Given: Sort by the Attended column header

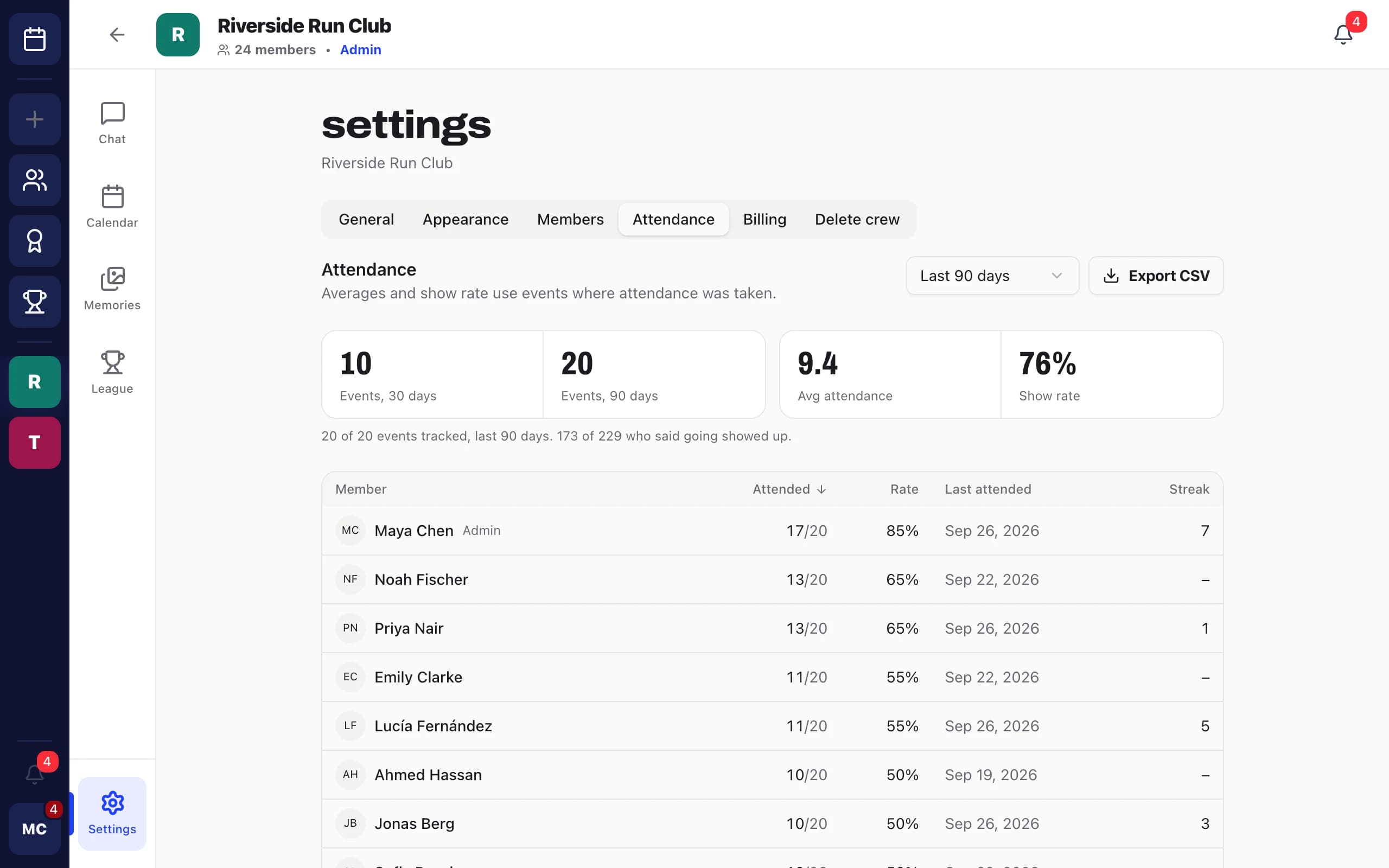Looking at the screenshot, I should pos(789,489).
